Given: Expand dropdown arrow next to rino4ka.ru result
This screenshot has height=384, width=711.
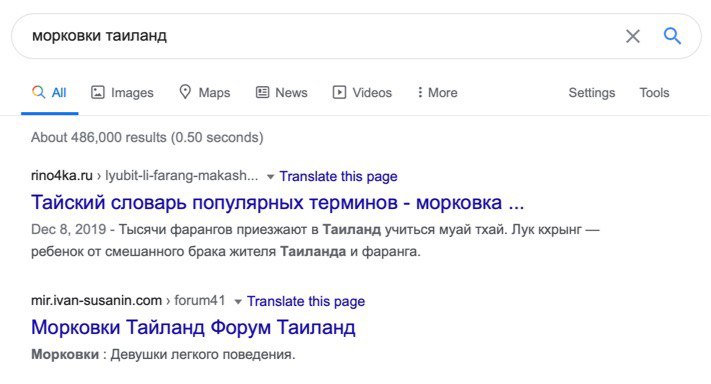Looking at the screenshot, I should tap(270, 176).
